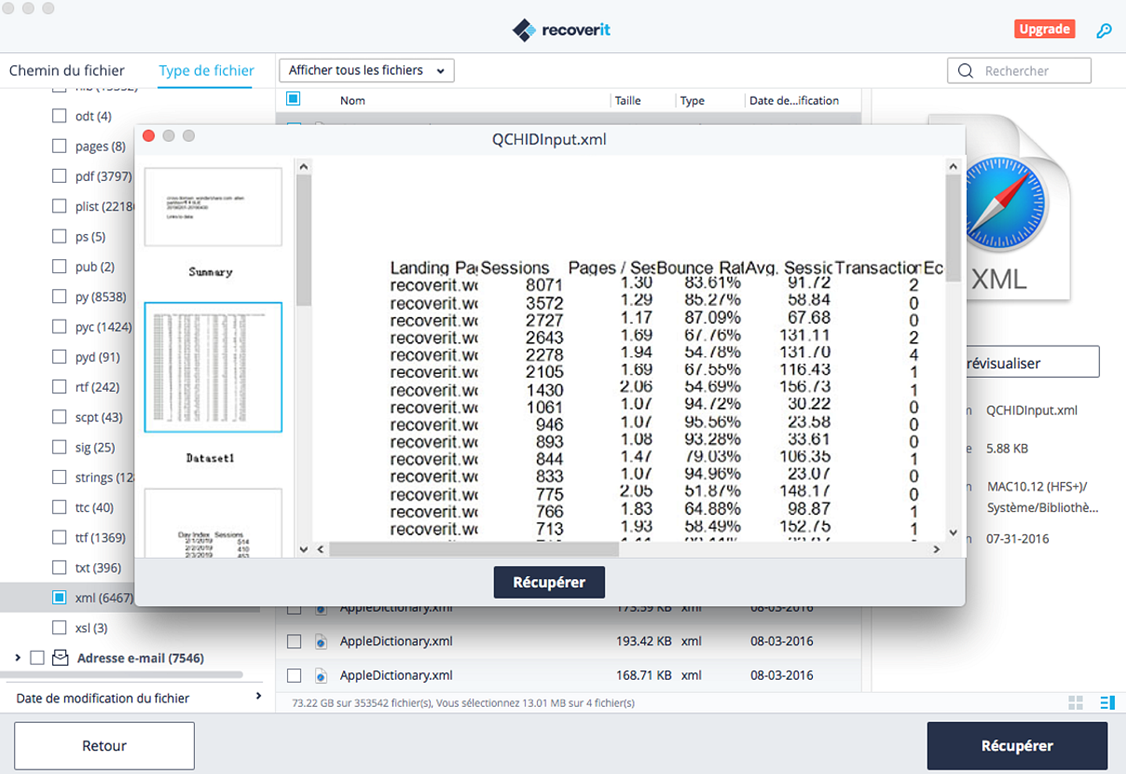Click preview scroll up arrow on thumbnails
This screenshot has height=774, width=1126.
click(304, 167)
